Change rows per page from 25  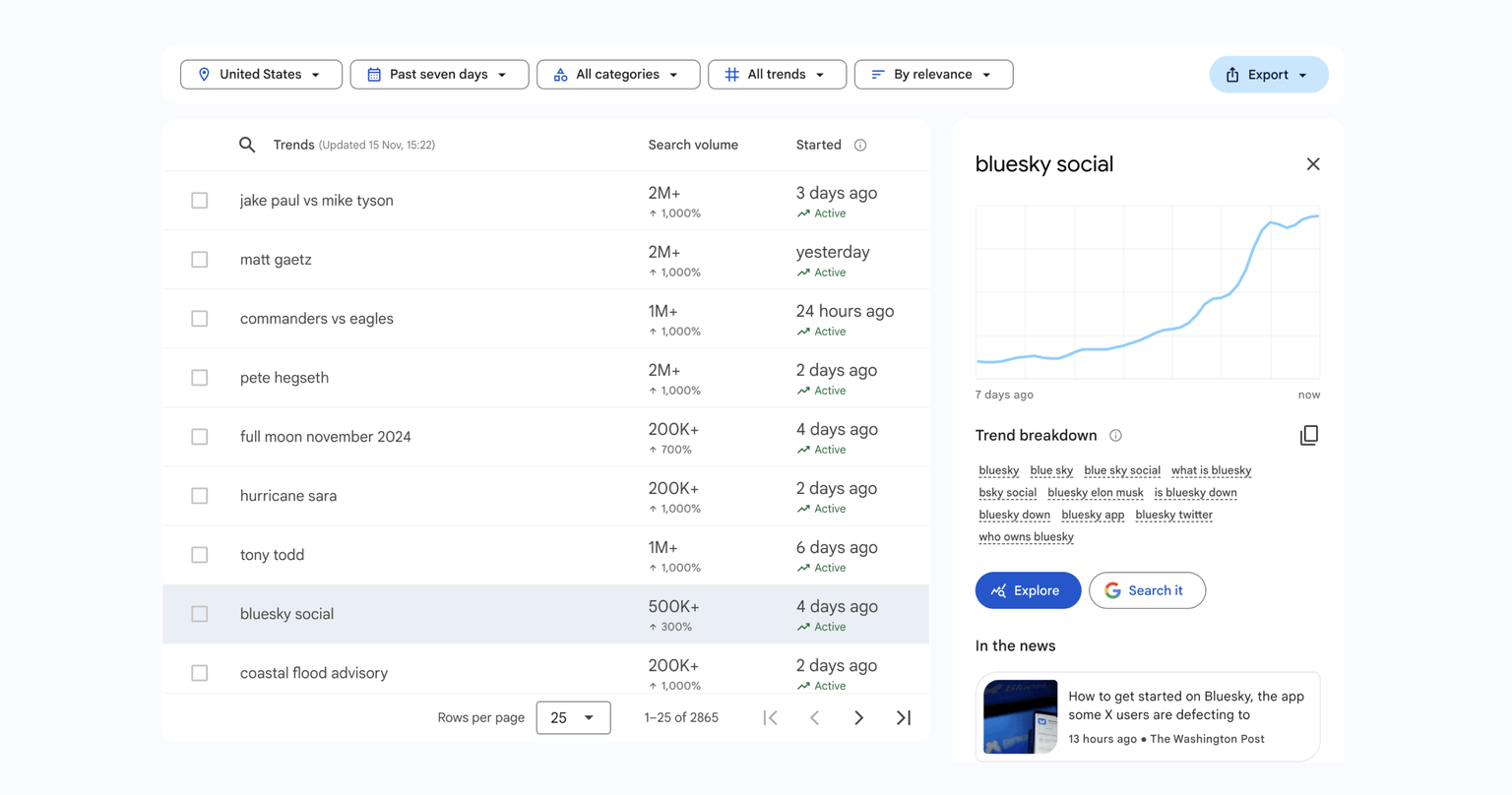(x=573, y=717)
